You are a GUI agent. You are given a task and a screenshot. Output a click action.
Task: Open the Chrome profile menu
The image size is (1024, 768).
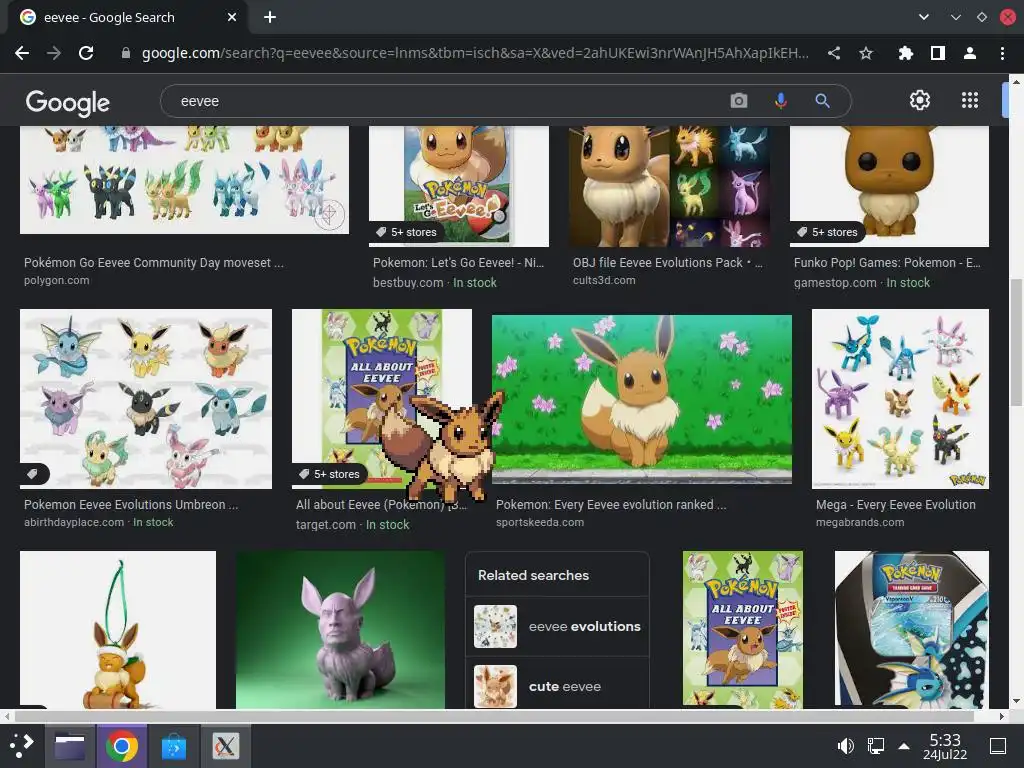click(x=970, y=53)
